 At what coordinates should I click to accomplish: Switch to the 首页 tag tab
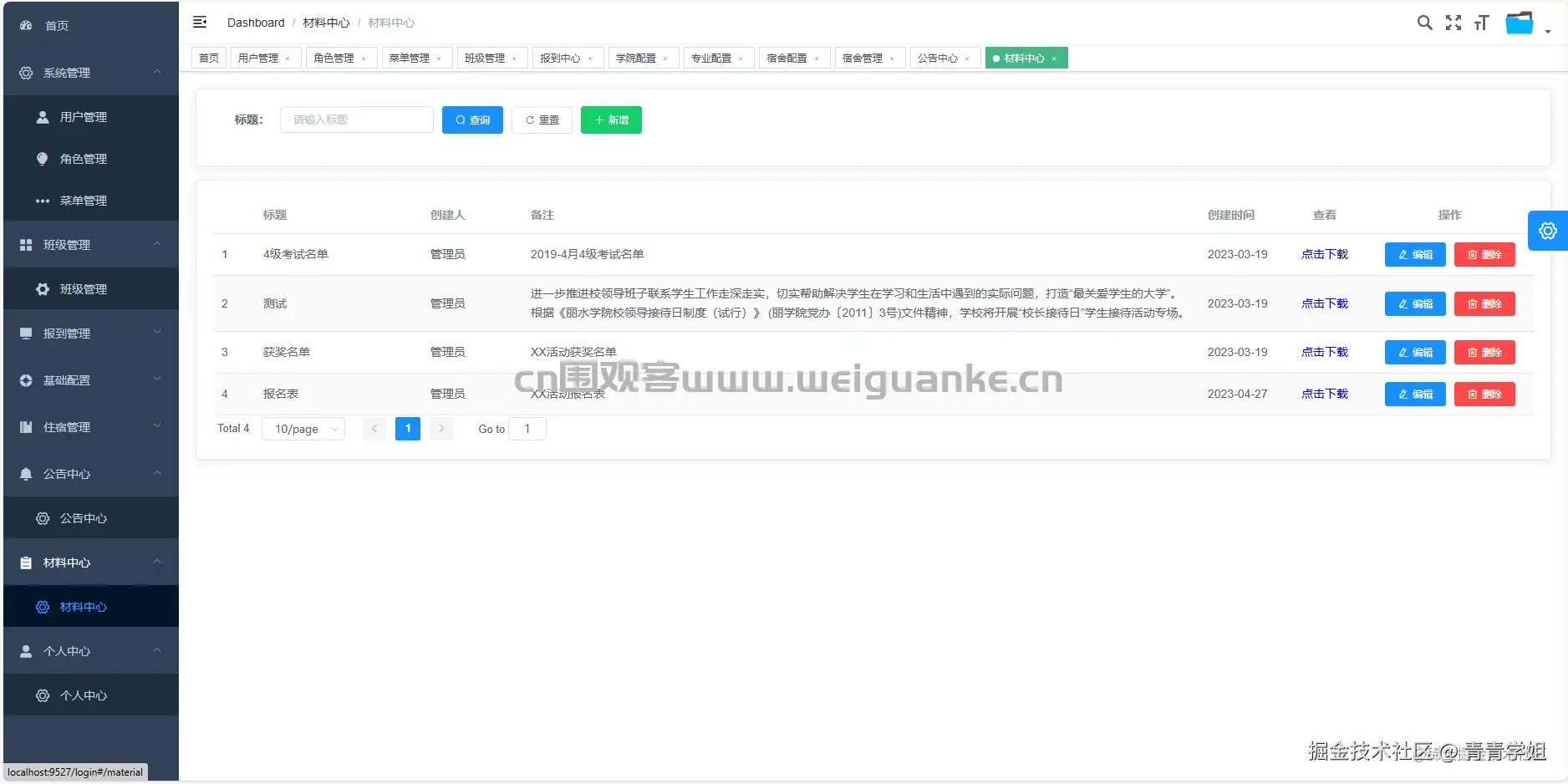tap(209, 58)
